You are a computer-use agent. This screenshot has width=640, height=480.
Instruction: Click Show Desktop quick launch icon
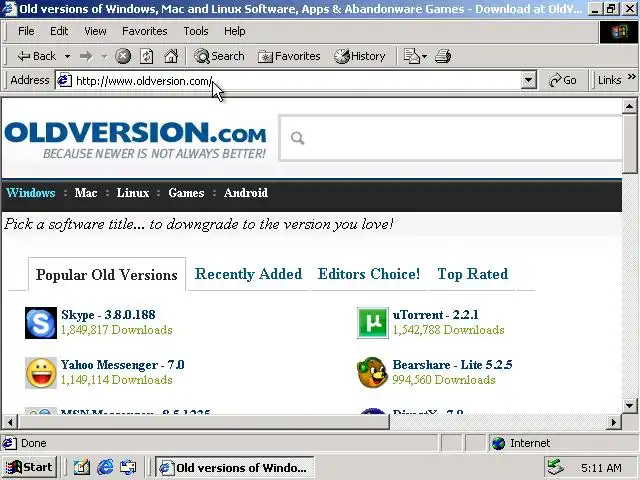point(81,467)
